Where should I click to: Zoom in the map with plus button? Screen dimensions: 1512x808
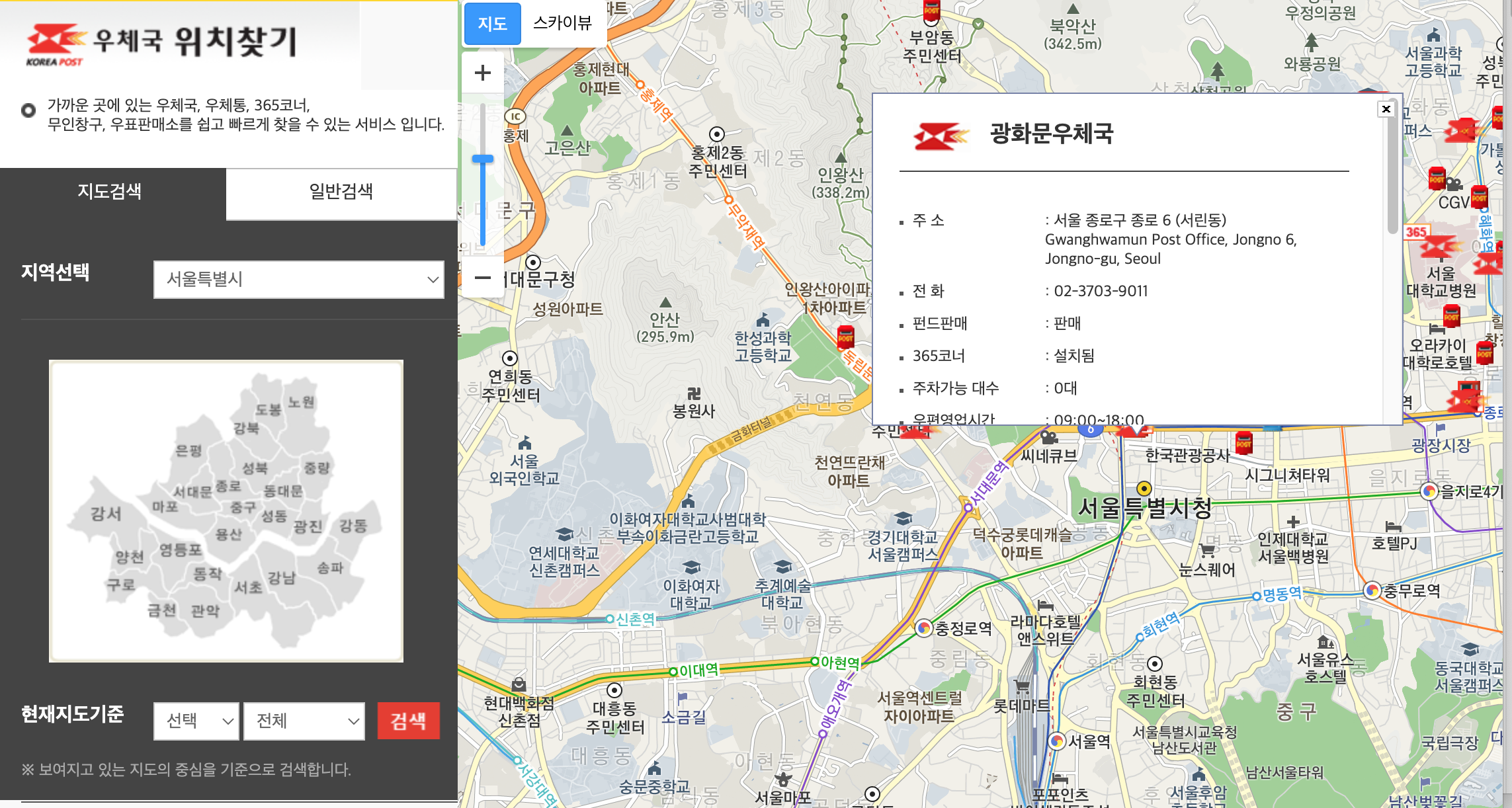pos(483,73)
